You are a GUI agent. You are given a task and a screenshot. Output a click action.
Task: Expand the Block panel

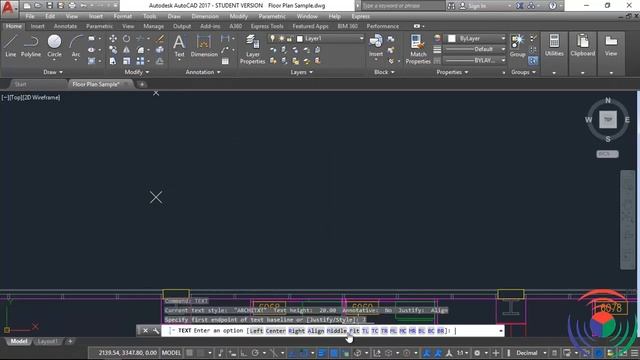[x=384, y=72]
